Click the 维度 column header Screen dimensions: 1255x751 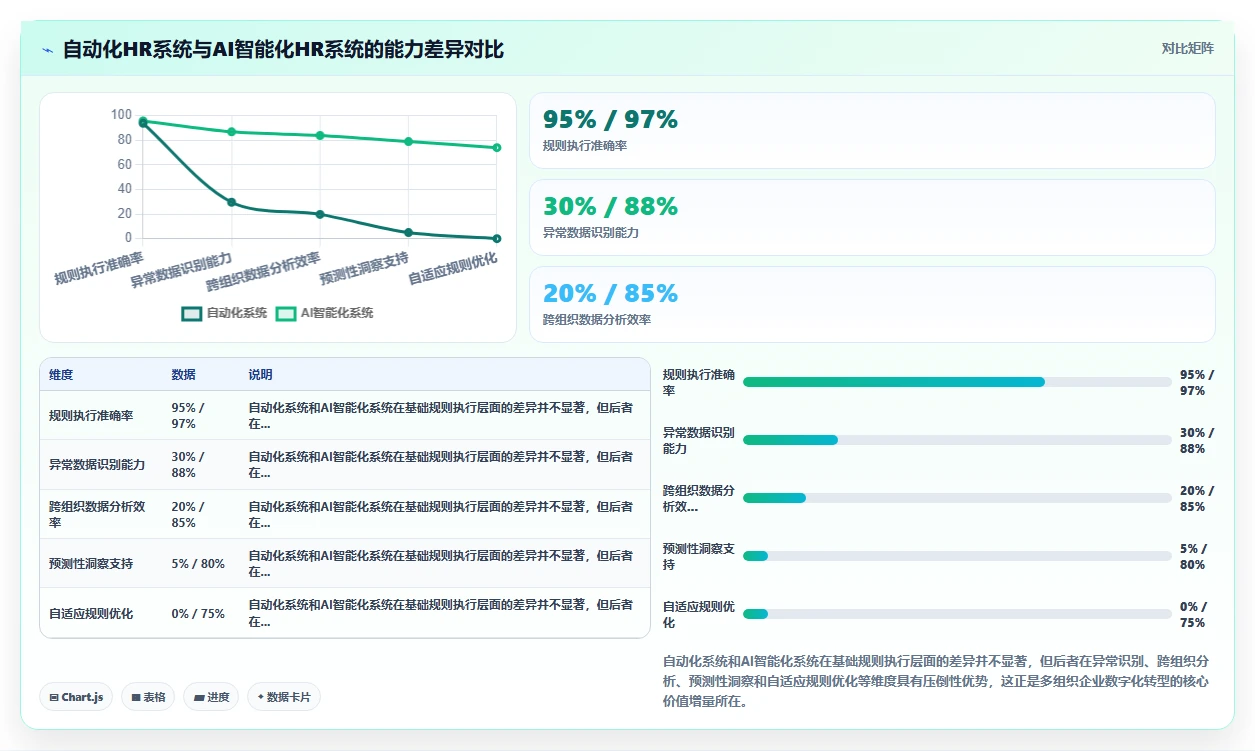(61, 375)
